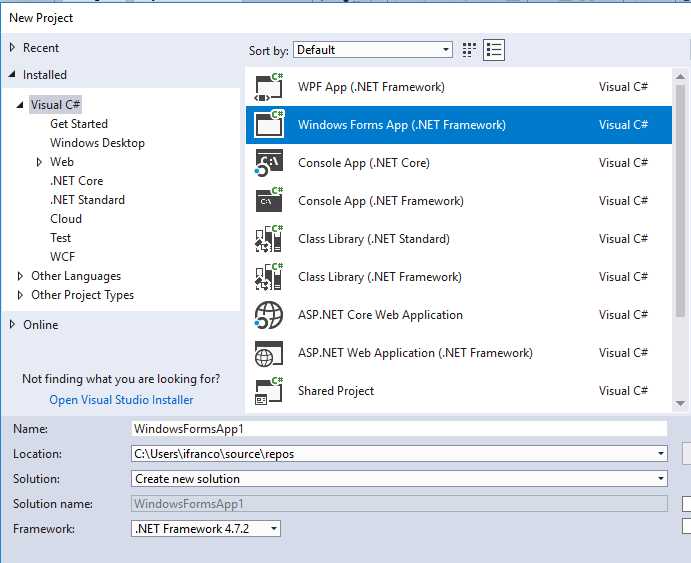Select Console App (.NET Core) template name

[x=364, y=163]
